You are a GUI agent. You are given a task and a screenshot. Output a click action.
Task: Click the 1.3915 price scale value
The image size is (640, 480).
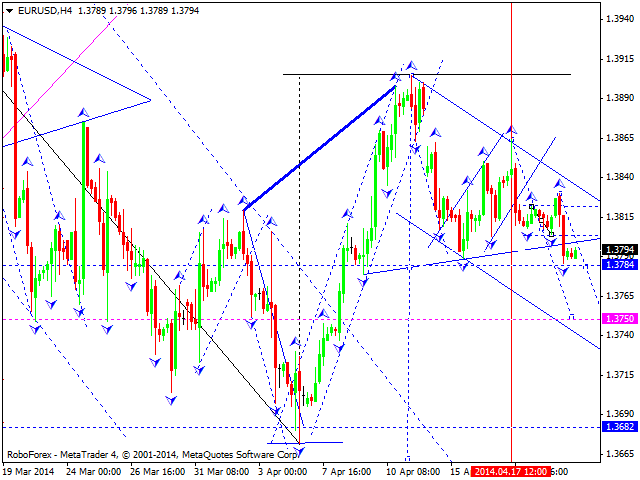click(620, 59)
